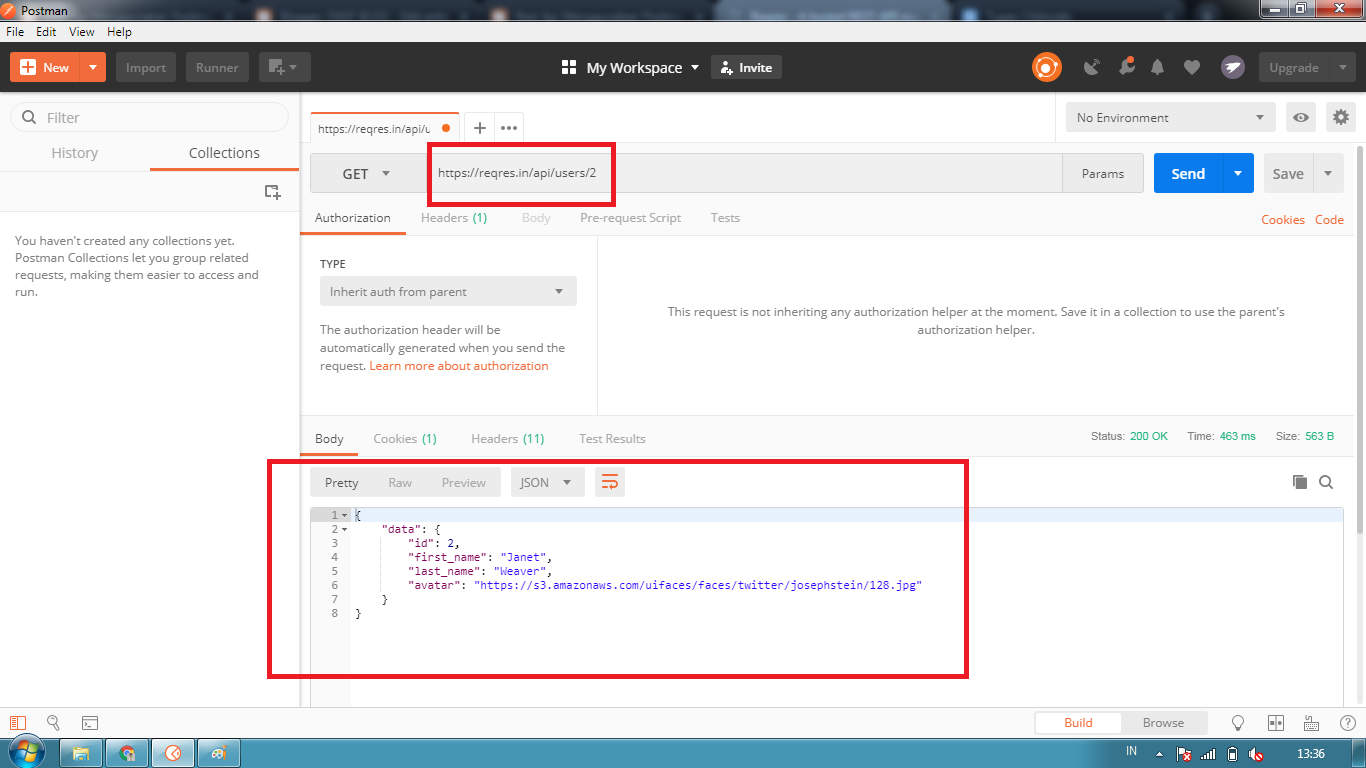1366x768 pixels.
Task: Collapse the root JSON object on line 1
Action: (344, 514)
